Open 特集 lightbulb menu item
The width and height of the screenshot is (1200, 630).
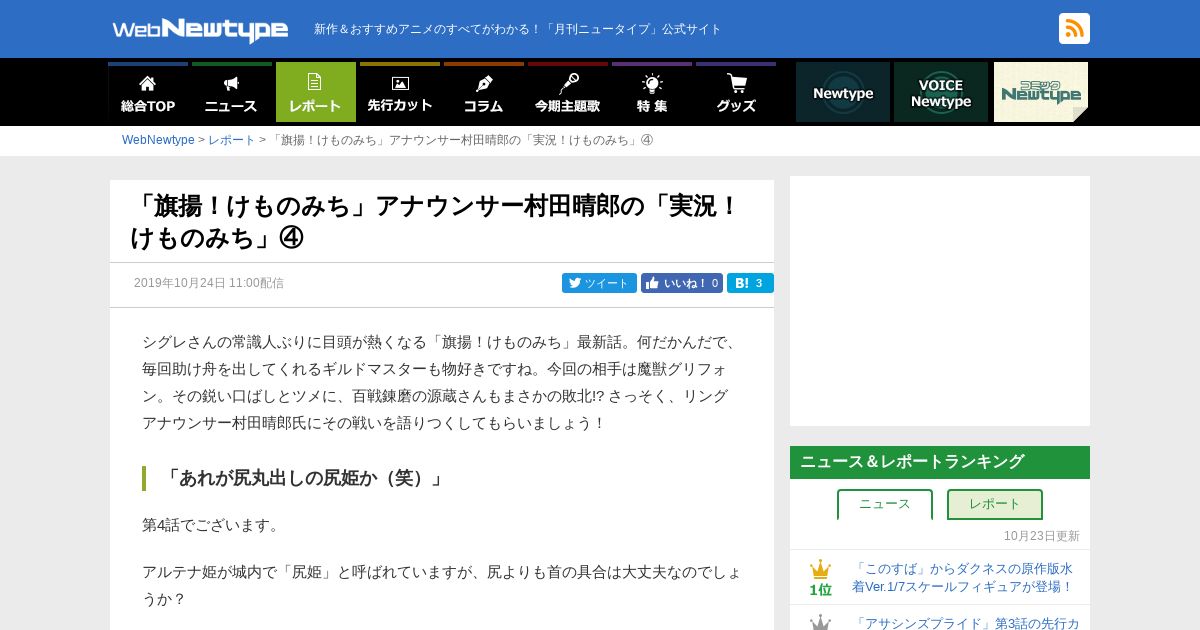tap(651, 93)
